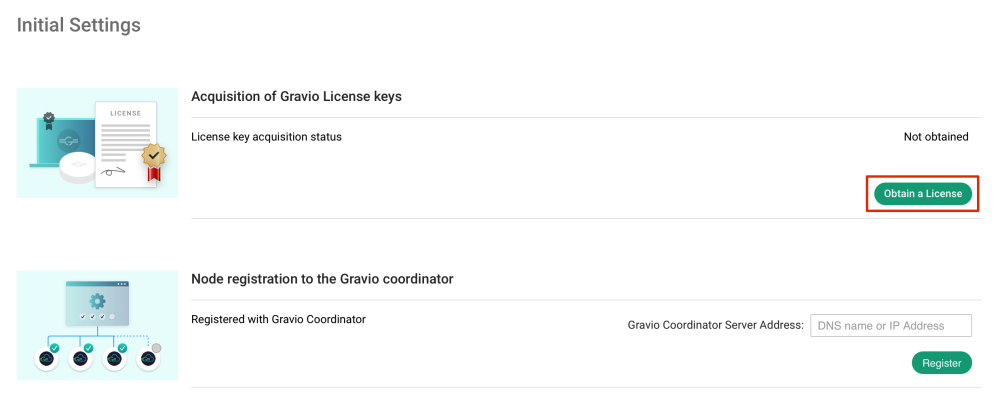The image size is (1000, 416).
Task: Click the Obtain a License button
Action: [x=922, y=193]
